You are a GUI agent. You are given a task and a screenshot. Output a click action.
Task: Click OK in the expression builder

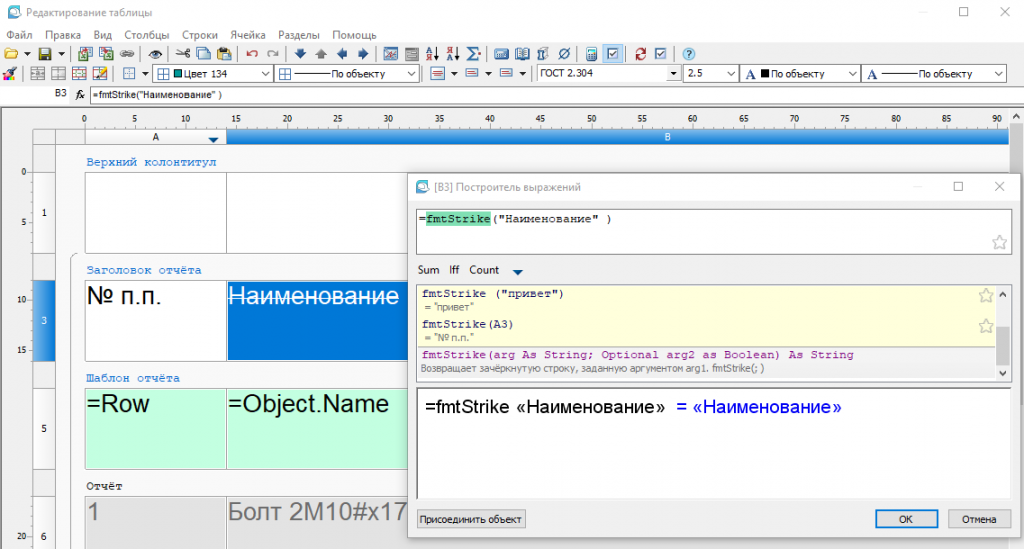point(906,519)
